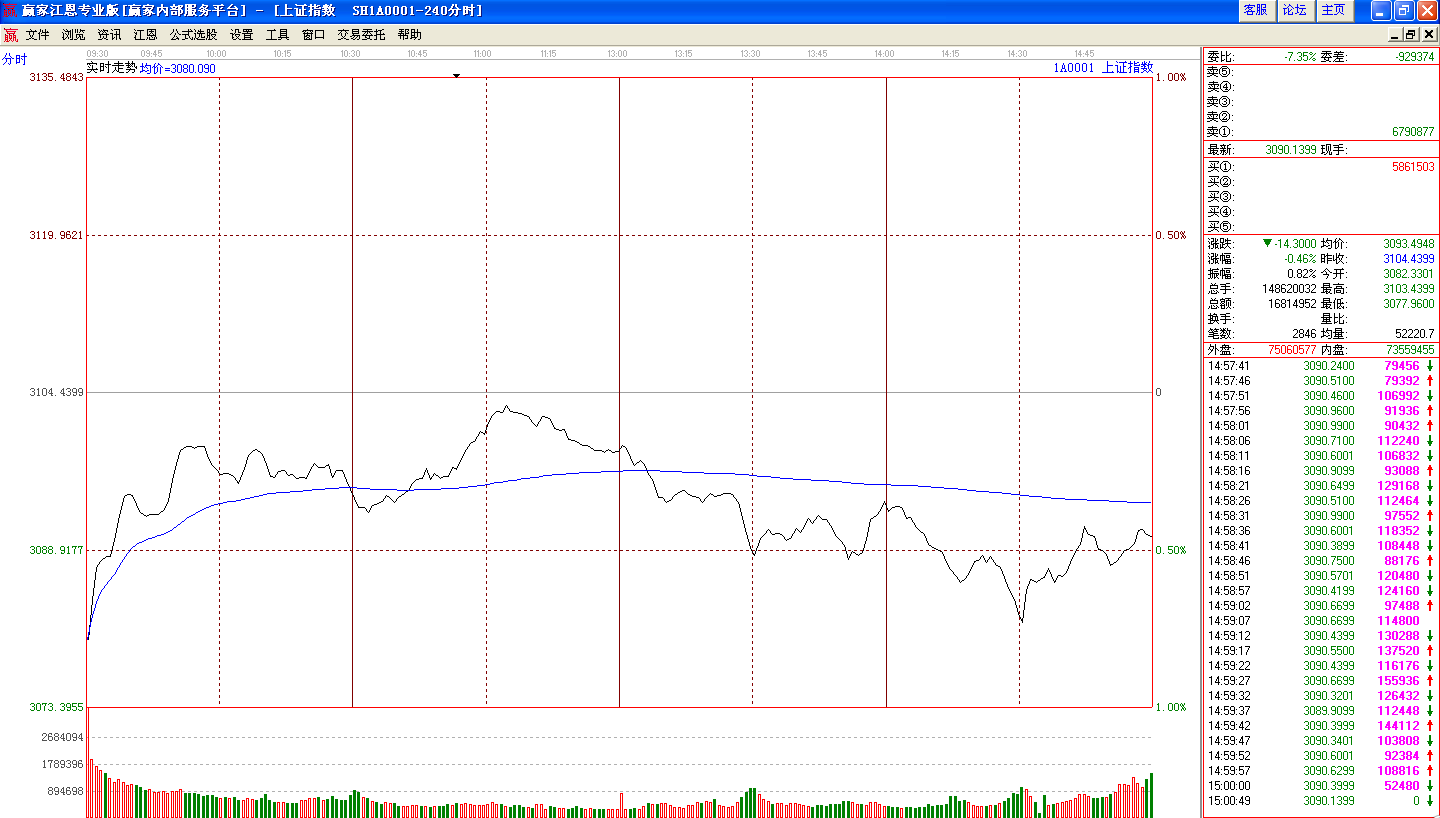
Task: Open the 江恩 menu
Action: (x=145, y=34)
